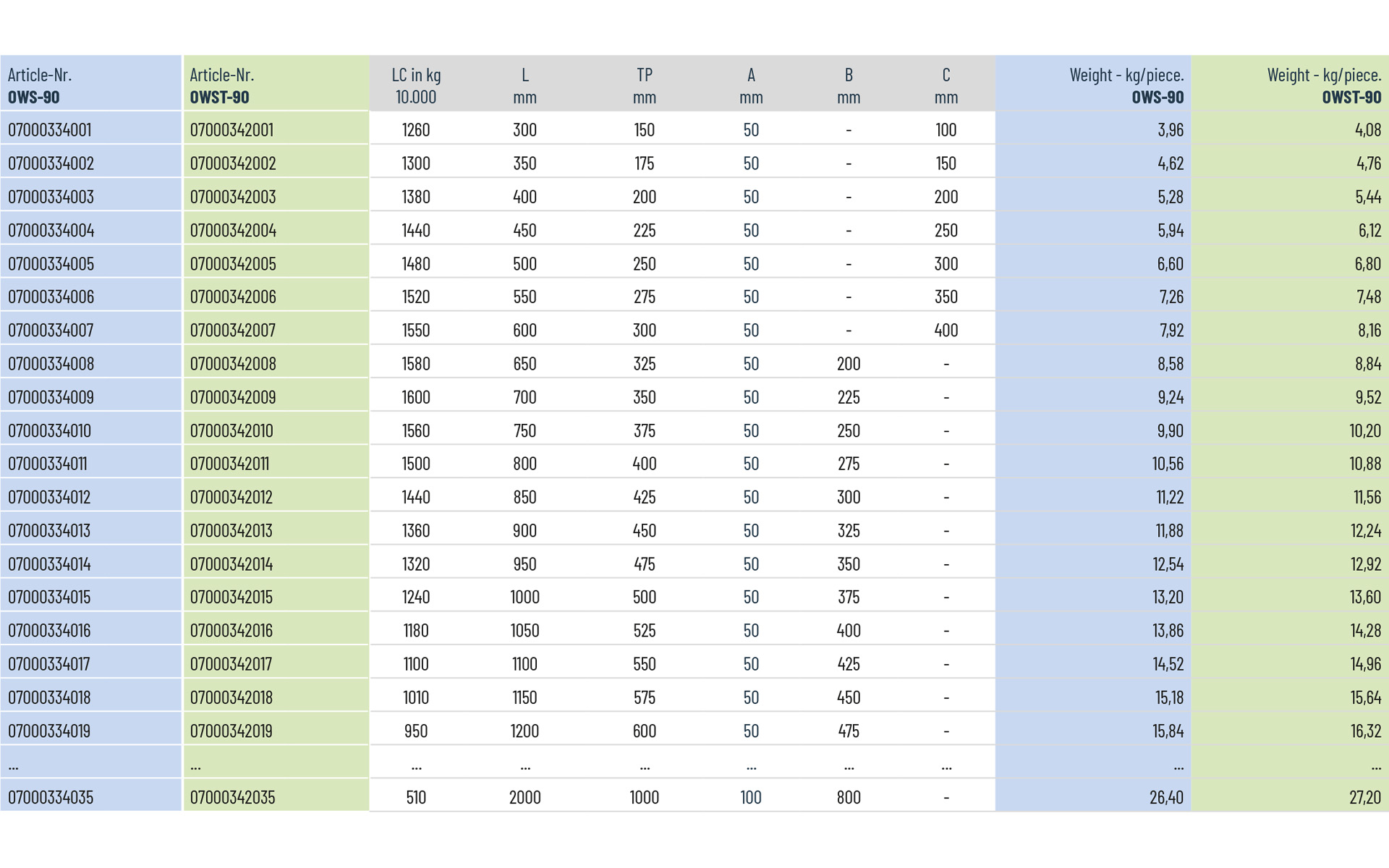Click the LC in kg column header
Screen dimensions: 1389x868
tap(416, 85)
